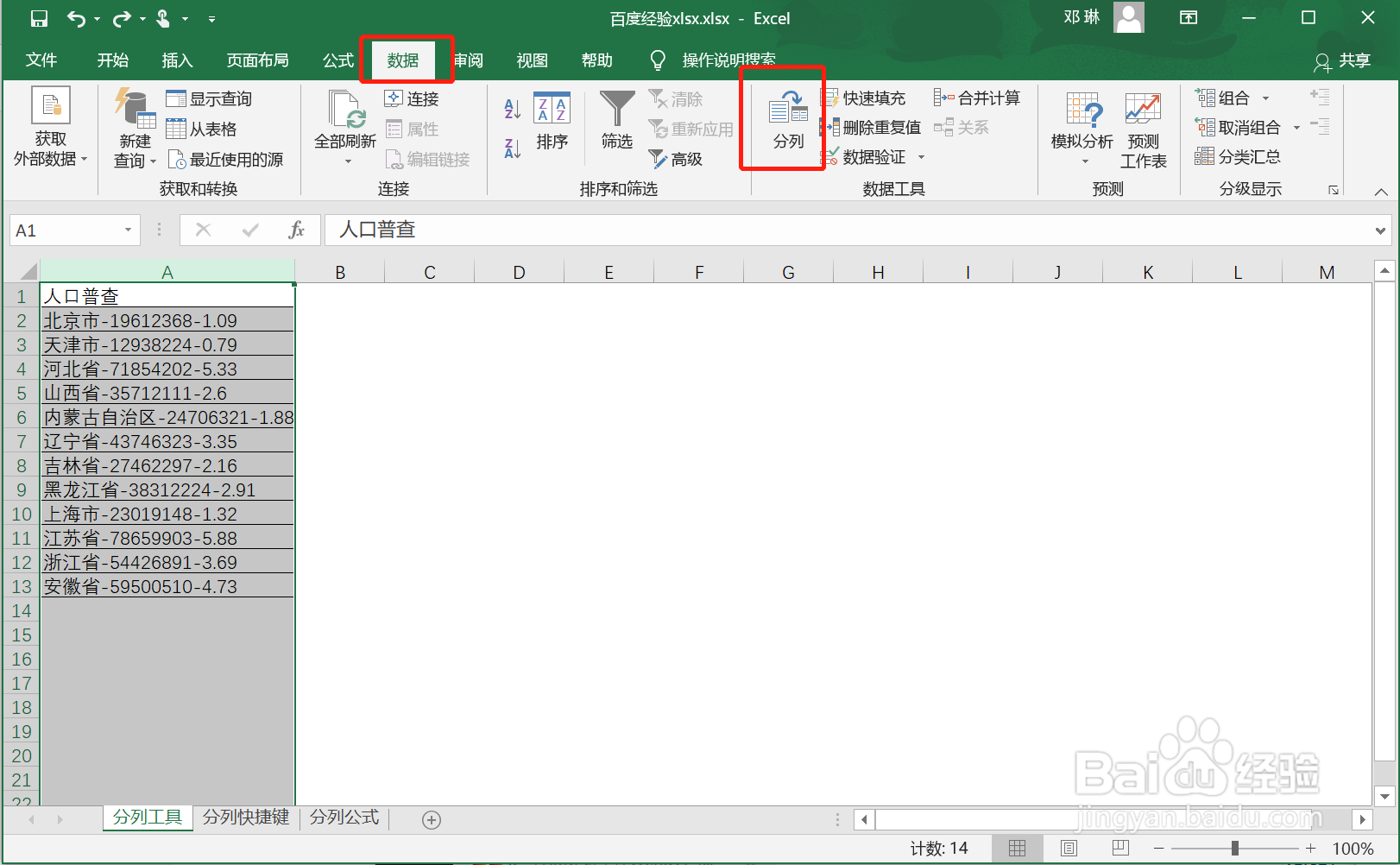This screenshot has width=1400, height=865.
Task: Click zoom out minus button
Action: 1159,848
